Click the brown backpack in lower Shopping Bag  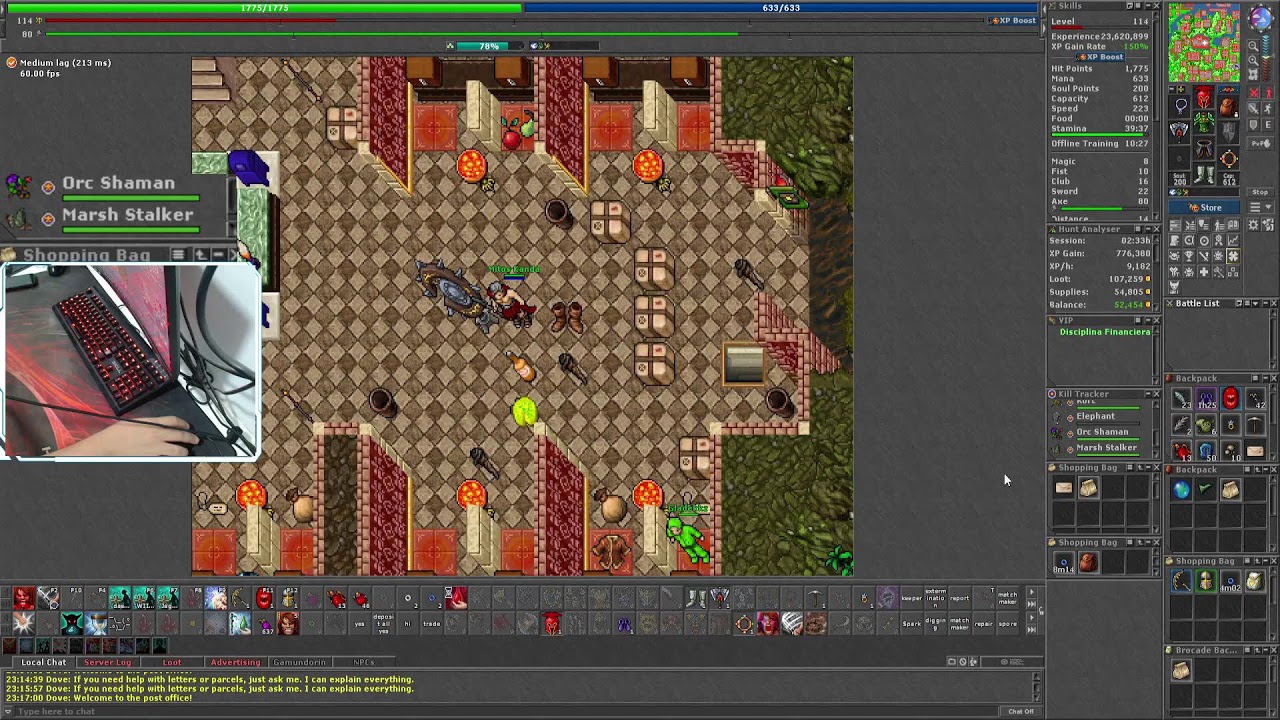click(1089, 562)
